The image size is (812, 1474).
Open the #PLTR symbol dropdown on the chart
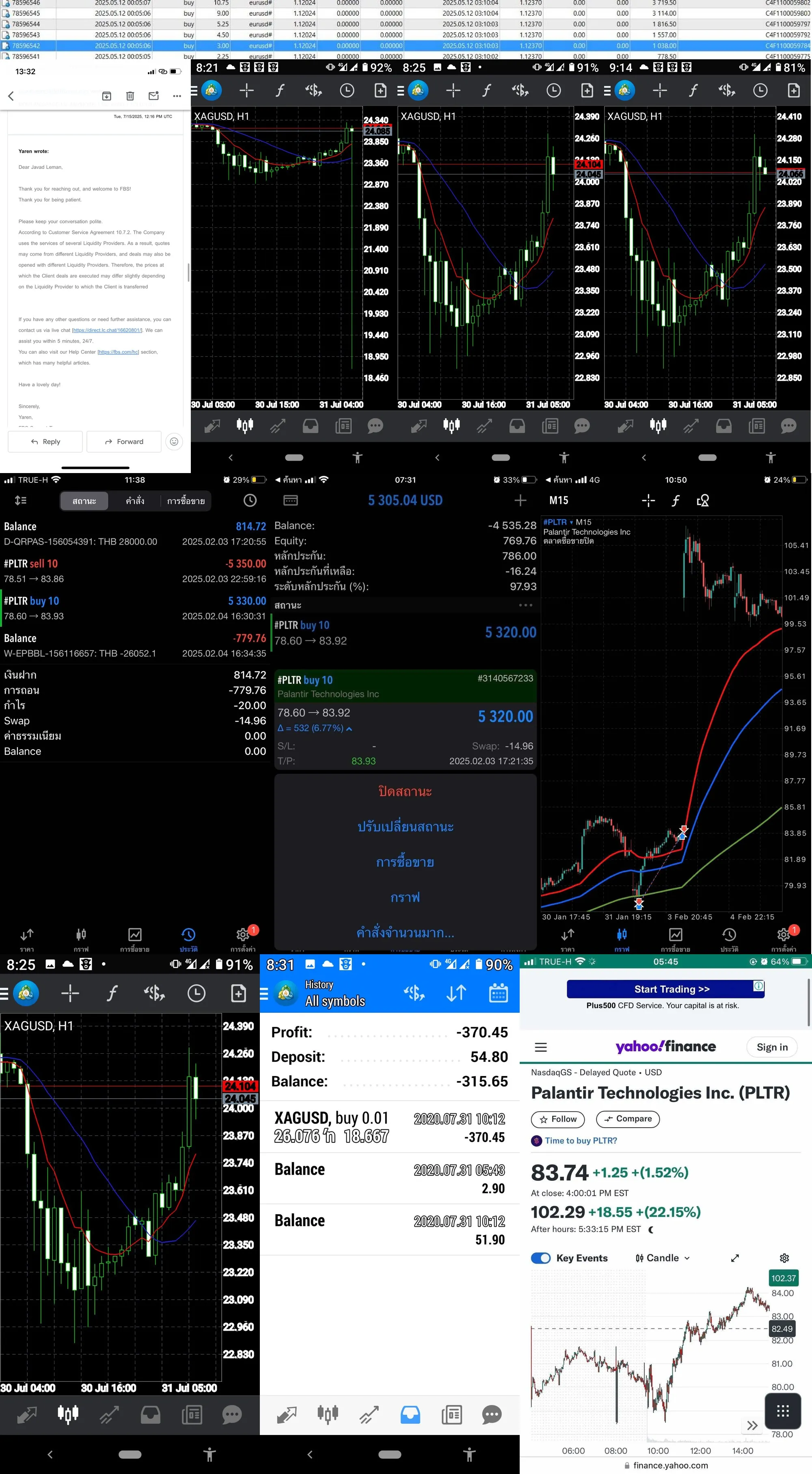(558, 522)
